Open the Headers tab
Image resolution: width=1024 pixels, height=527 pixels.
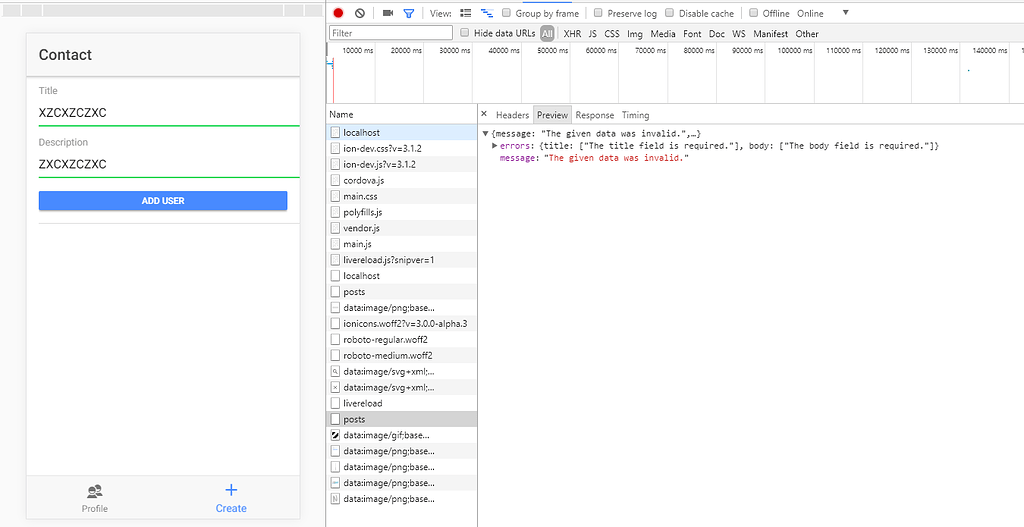tap(512, 115)
